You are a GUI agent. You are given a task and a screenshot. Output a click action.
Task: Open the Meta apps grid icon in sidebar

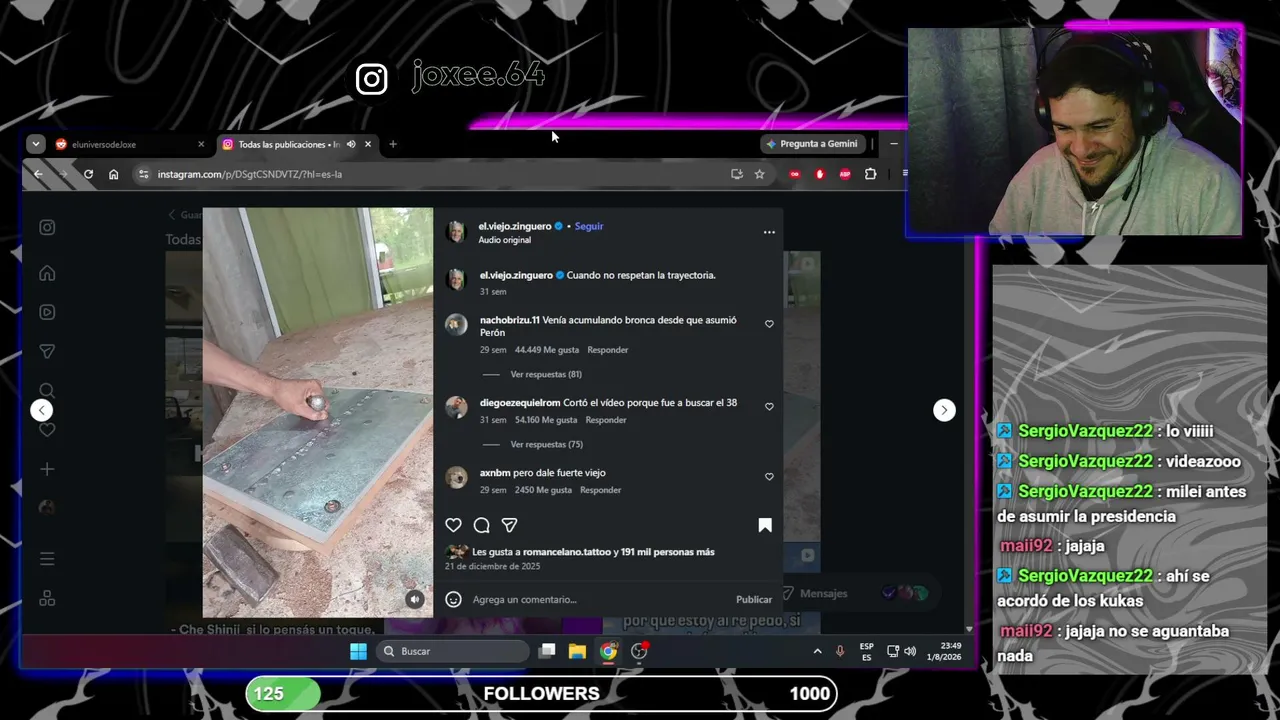tap(47, 598)
